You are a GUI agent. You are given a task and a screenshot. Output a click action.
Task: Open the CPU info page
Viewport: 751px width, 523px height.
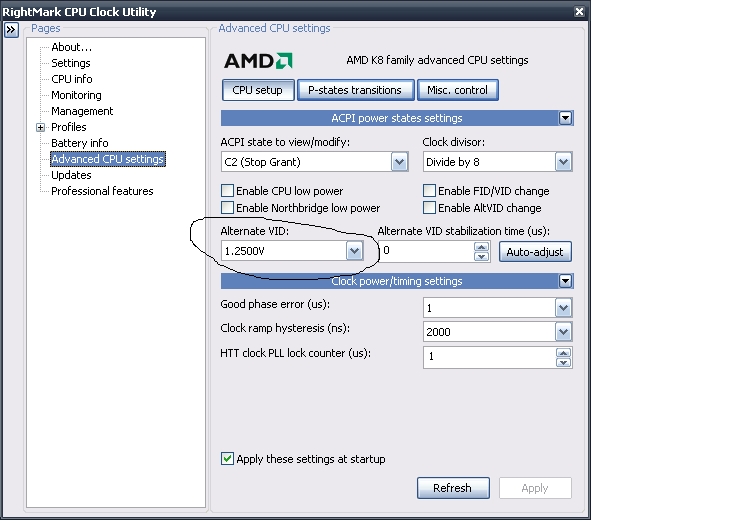pos(71,79)
